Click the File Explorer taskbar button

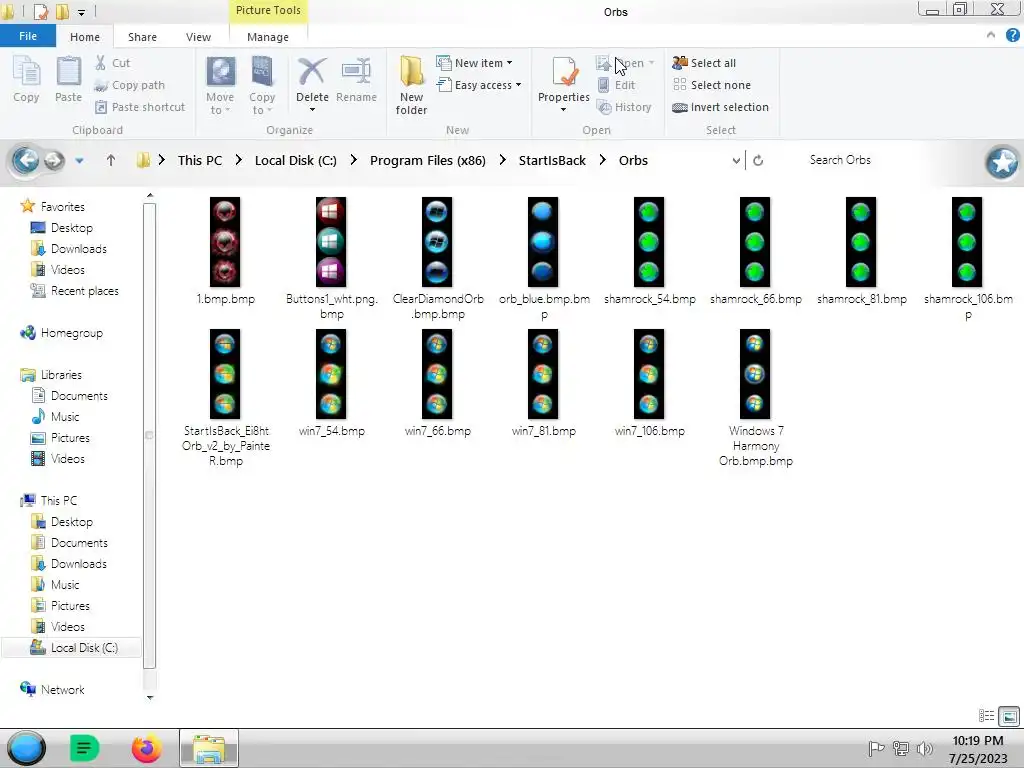coord(209,748)
